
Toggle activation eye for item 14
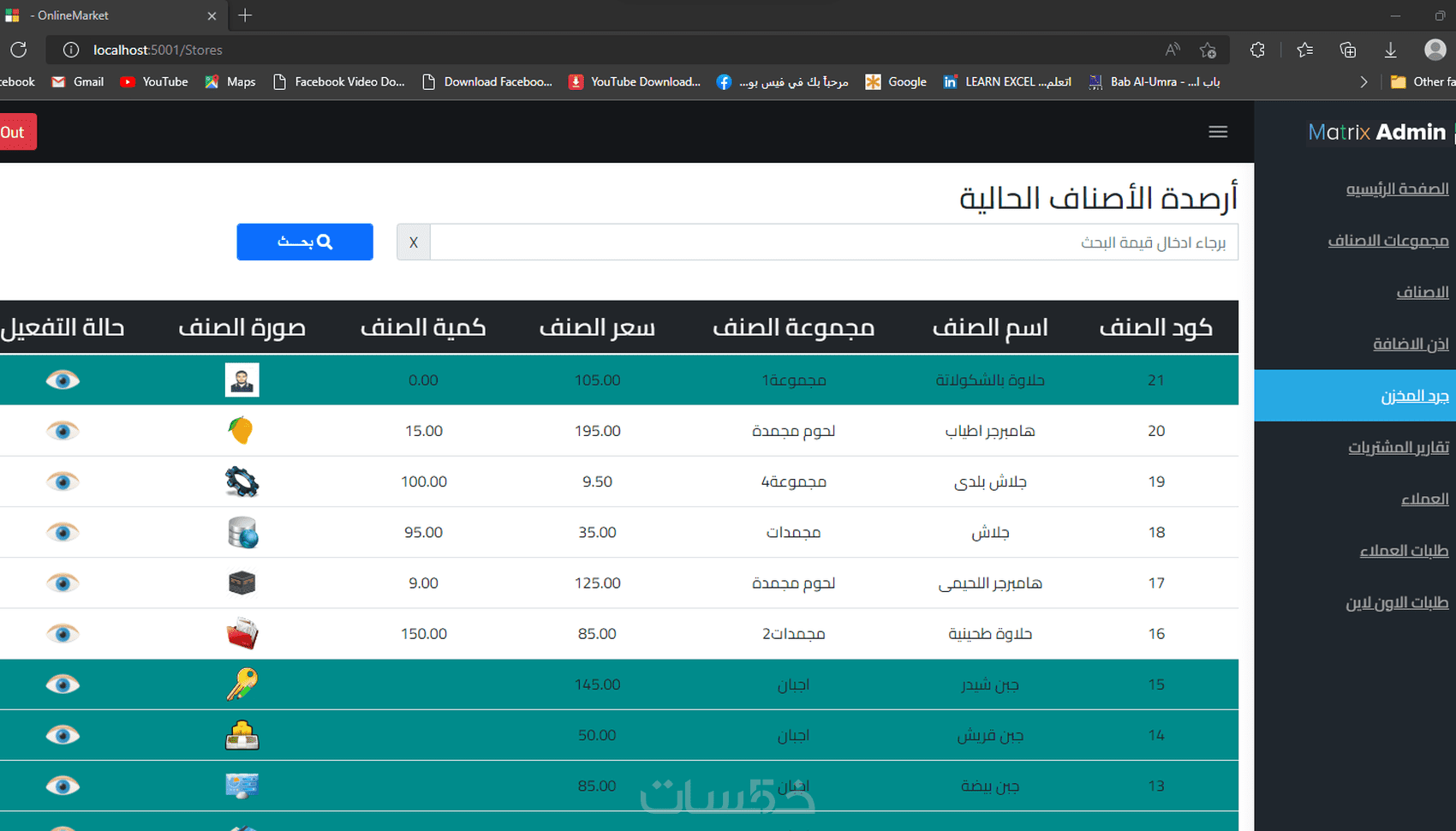click(63, 735)
